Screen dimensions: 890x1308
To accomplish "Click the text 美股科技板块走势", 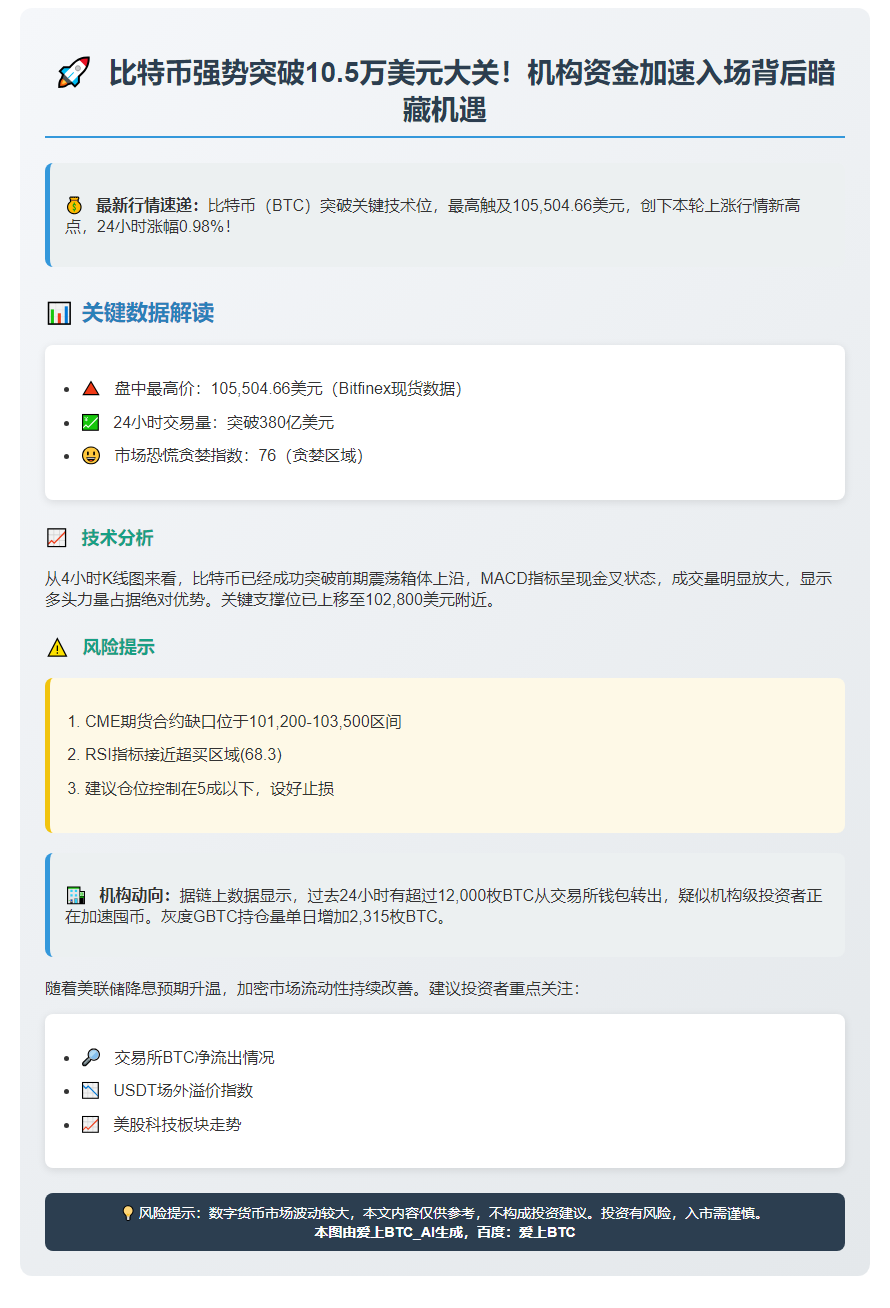I will [x=178, y=1125].
